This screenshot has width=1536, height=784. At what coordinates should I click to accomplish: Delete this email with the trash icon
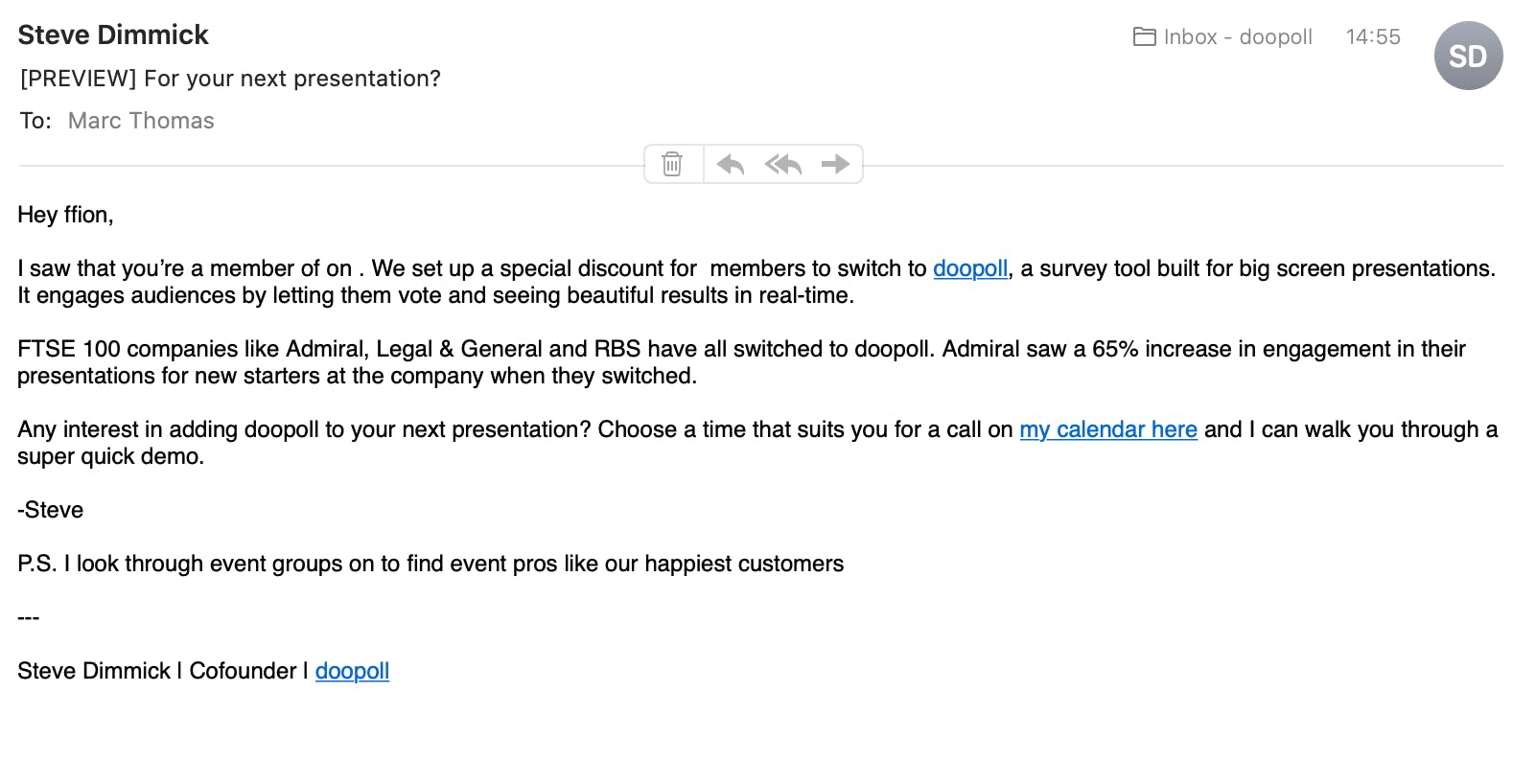[x=672, y=164]
